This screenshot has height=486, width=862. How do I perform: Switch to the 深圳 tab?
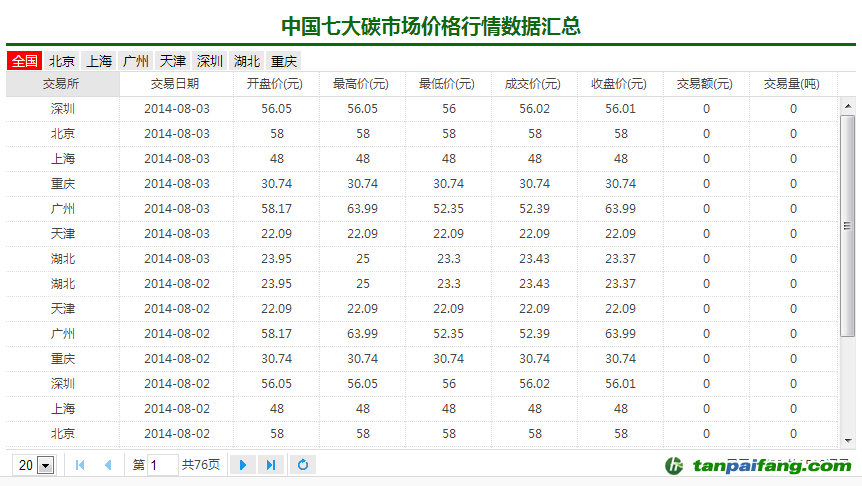click(209, 61)
